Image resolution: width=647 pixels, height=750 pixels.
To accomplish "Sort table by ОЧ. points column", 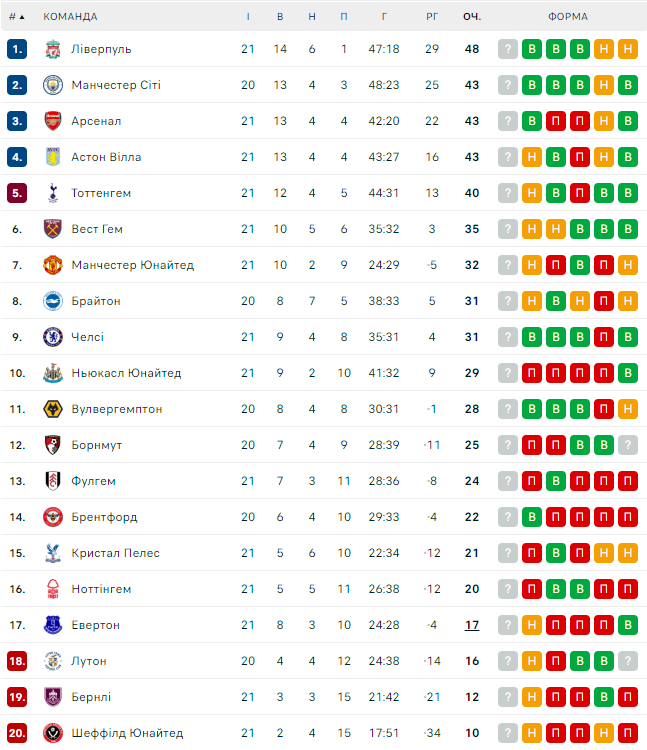I will click(472, 17).
